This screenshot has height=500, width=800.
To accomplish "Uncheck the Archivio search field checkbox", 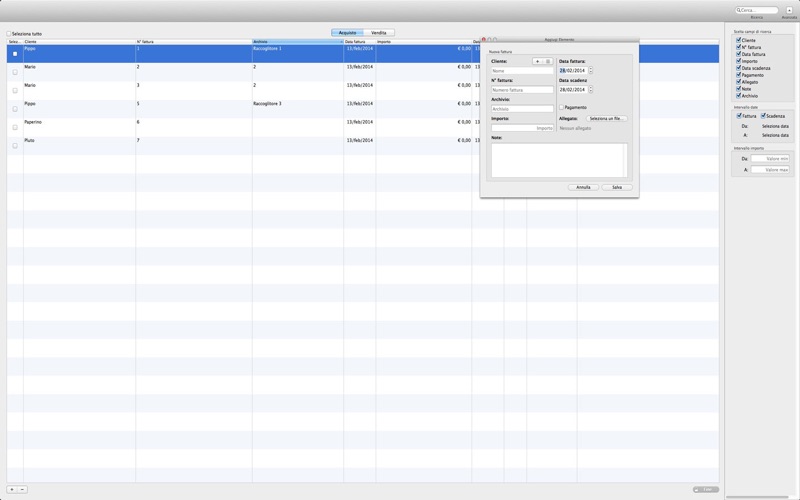I will click(738, 95).
